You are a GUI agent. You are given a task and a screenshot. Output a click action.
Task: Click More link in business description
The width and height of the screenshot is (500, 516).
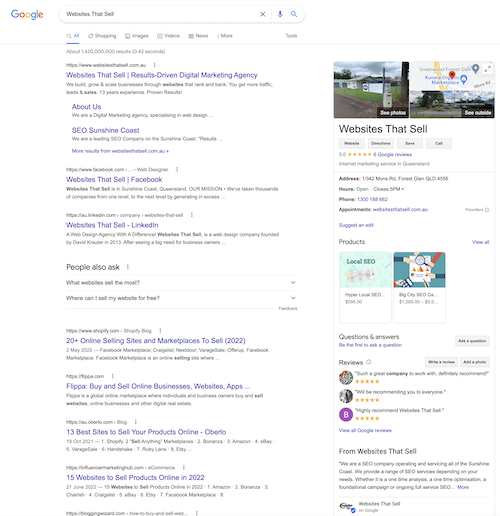463,487
